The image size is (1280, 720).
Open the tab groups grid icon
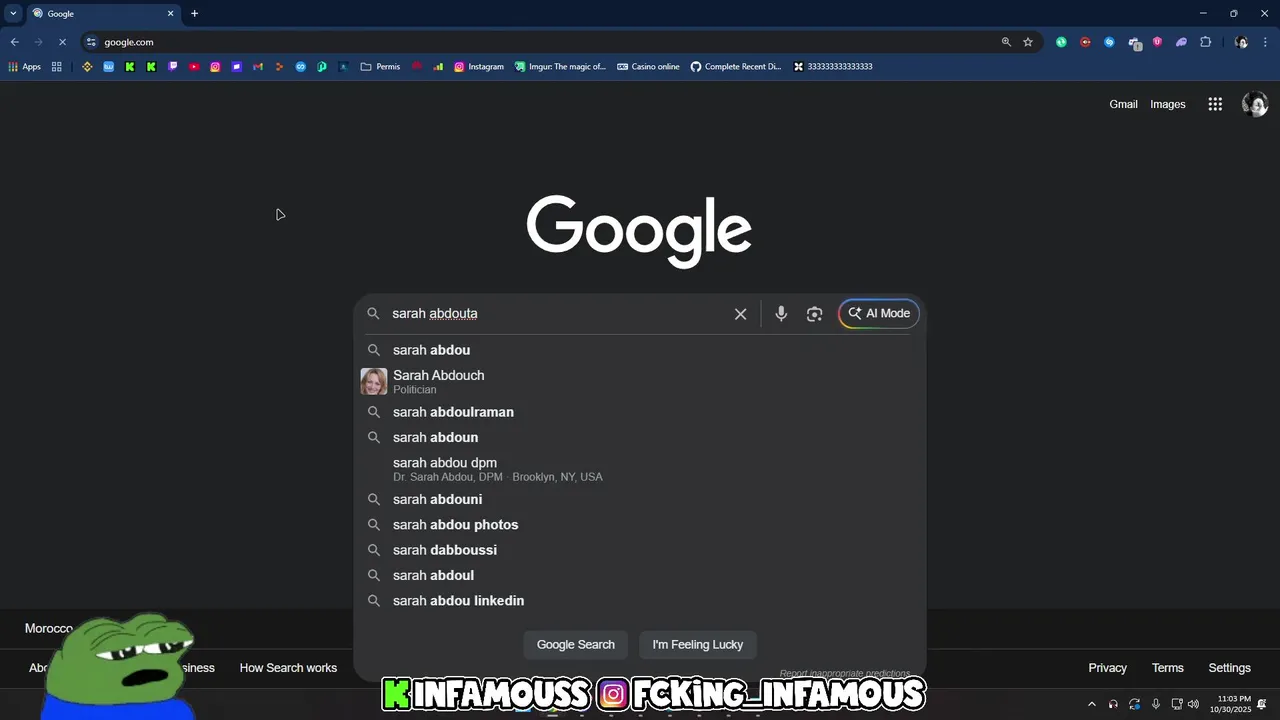pos(57,67)
